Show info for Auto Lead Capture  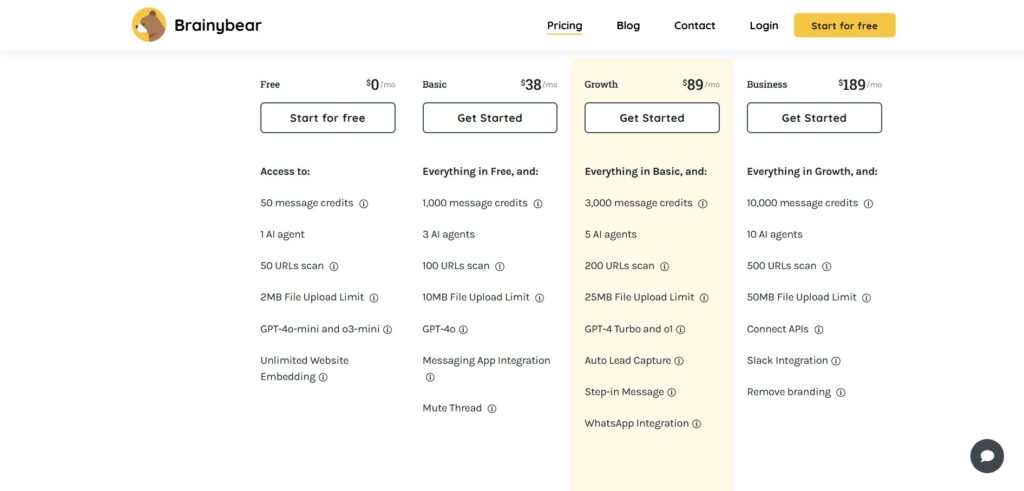(679, 361)
